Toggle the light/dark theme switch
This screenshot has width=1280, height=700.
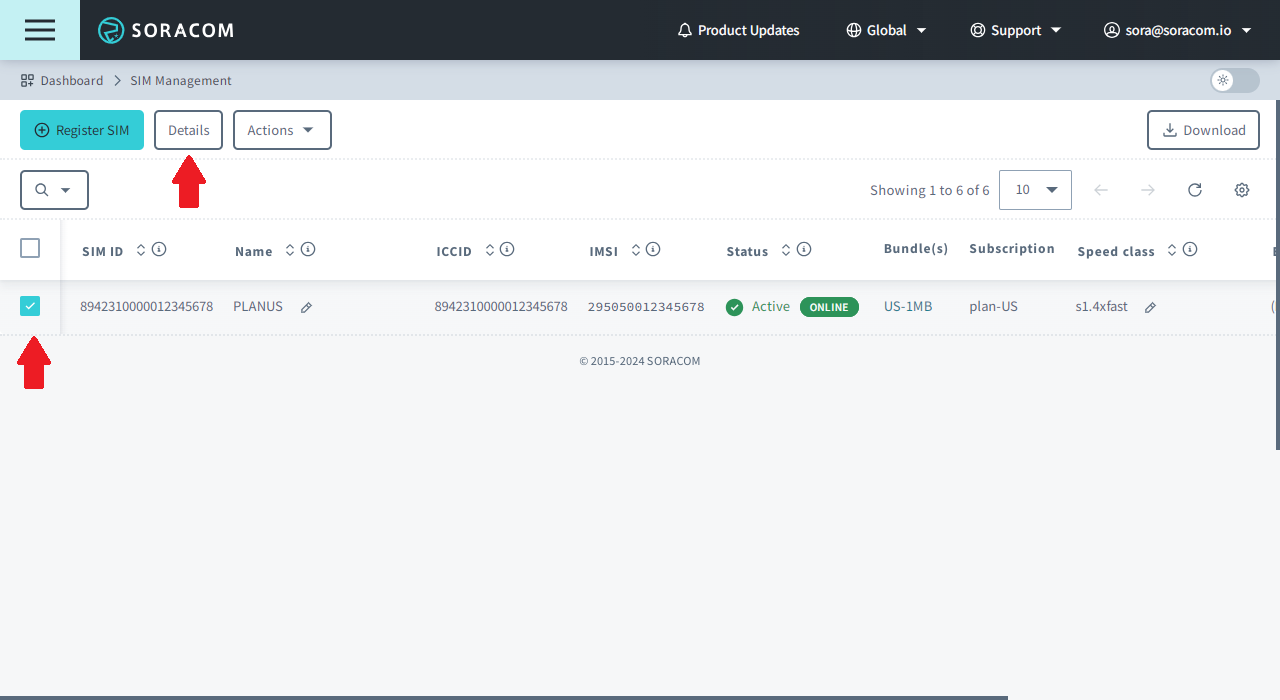point(1234,80)
